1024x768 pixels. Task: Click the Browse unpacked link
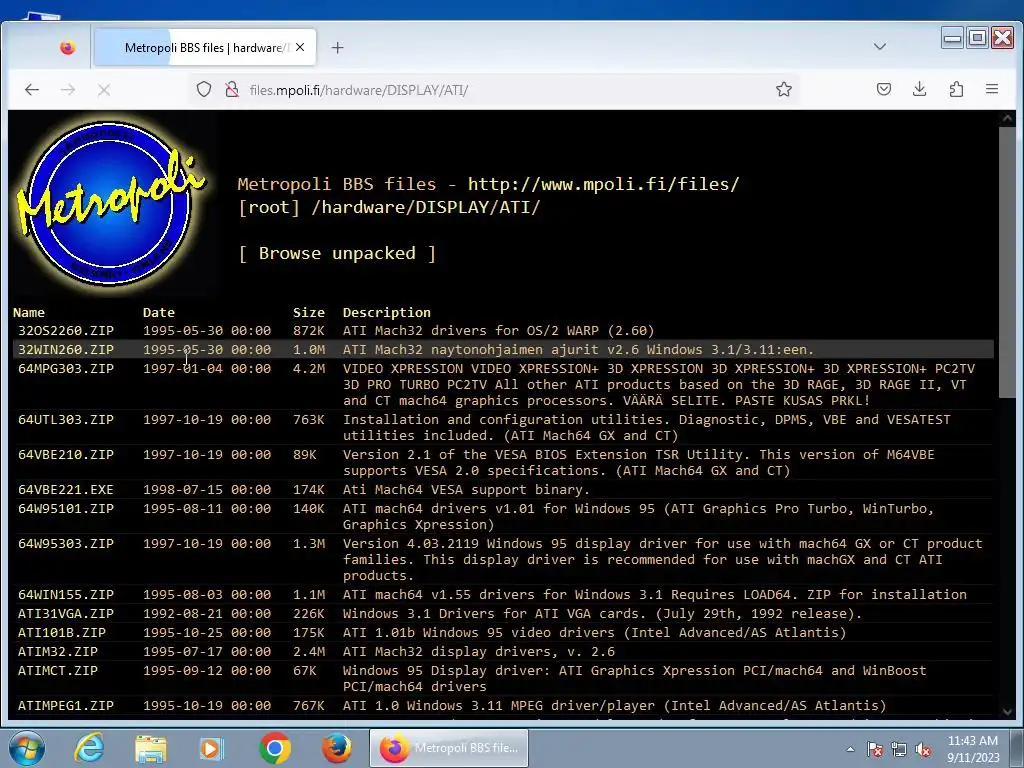(x=337, y=253)
